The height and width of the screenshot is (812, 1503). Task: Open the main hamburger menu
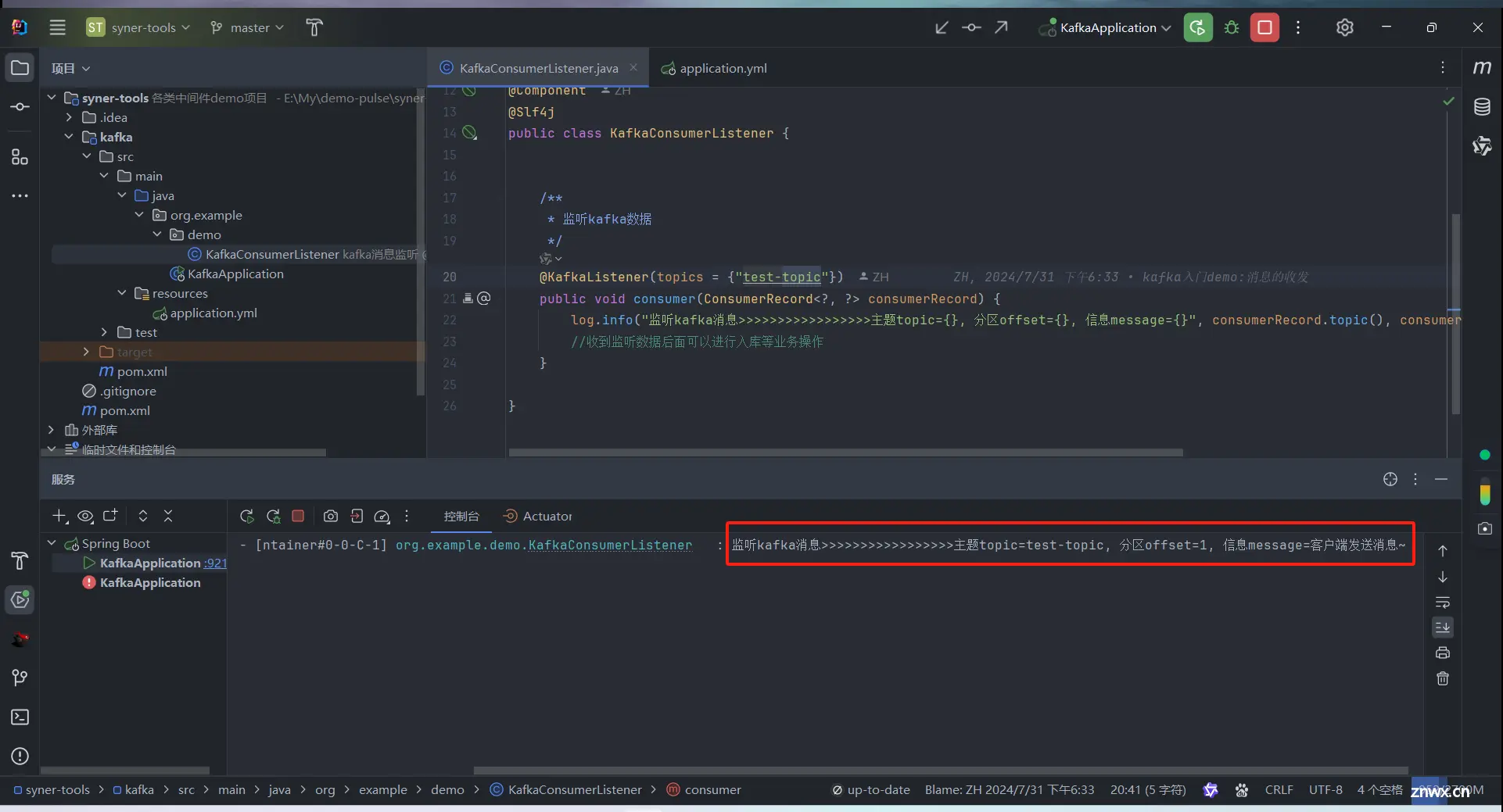click(57, 27)
